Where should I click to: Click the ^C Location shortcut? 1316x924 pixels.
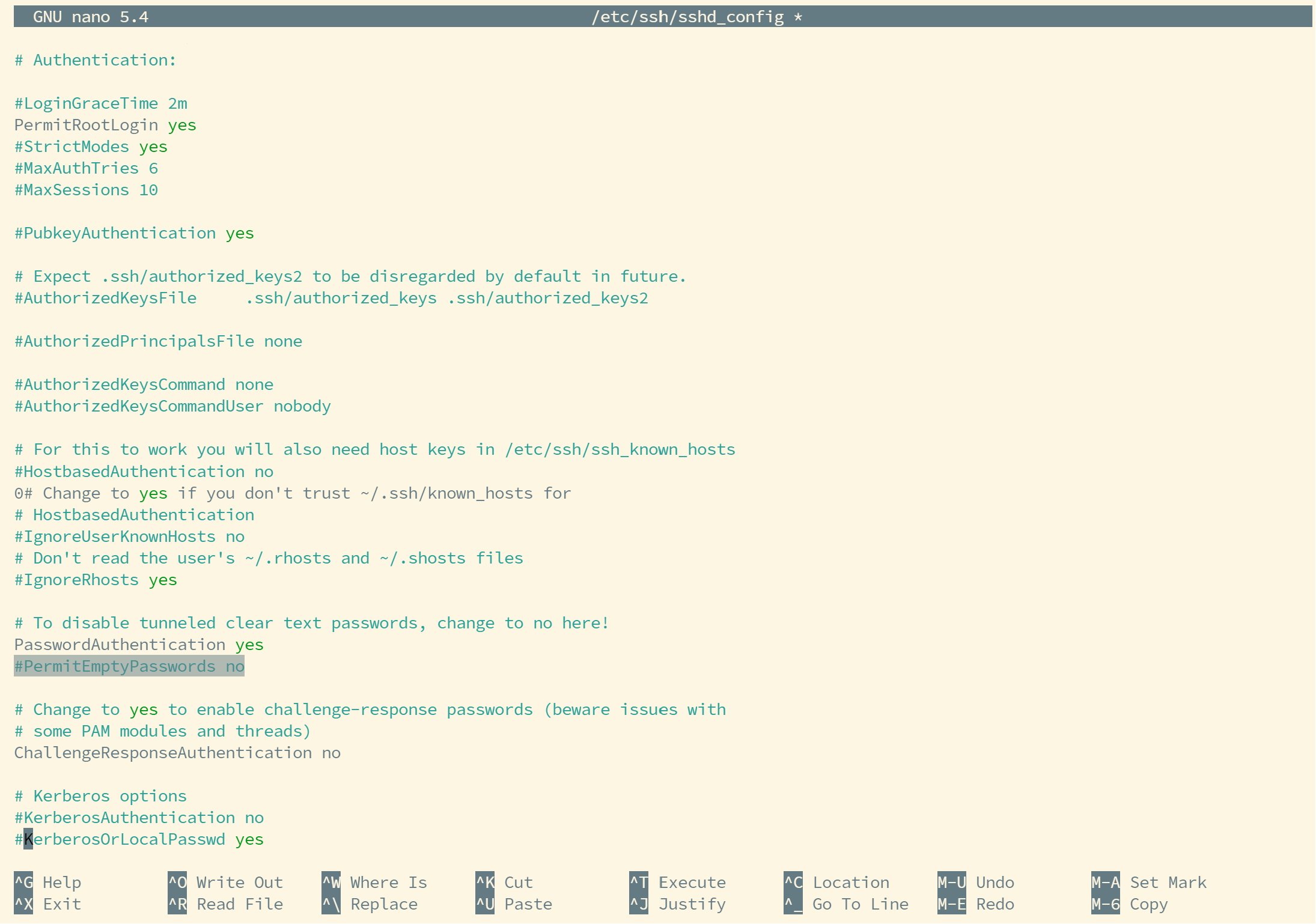pos(837,883)
